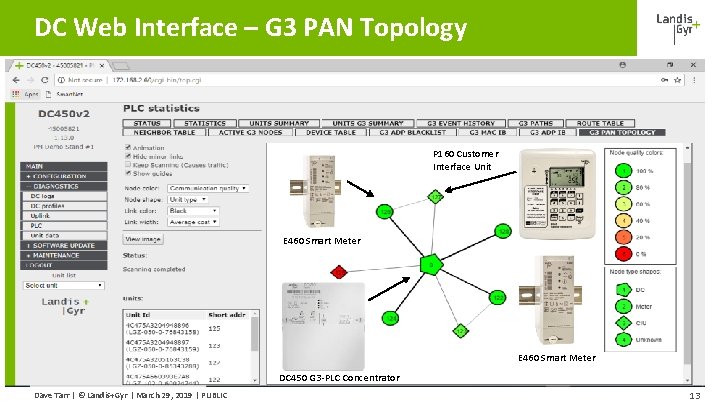The width and height of the screenshot is (720, 405).
Task: Click LOGOUT in the sidebar menu
Action: tap(64, 265)
